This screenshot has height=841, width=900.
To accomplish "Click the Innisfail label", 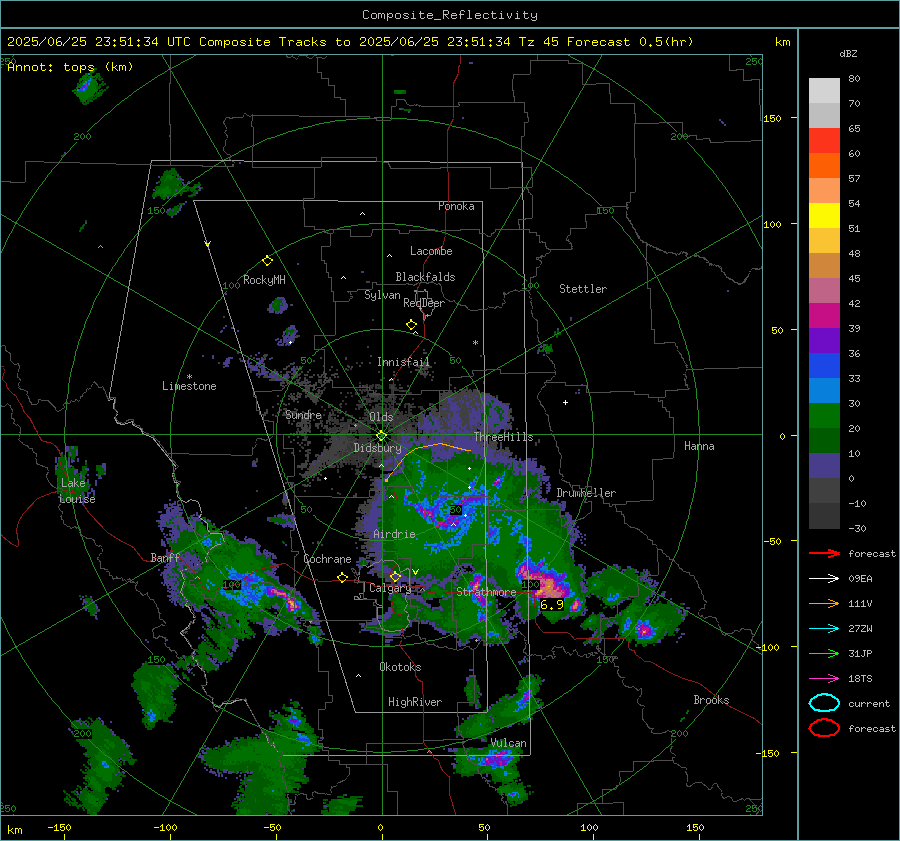I will tap(404, 362).
